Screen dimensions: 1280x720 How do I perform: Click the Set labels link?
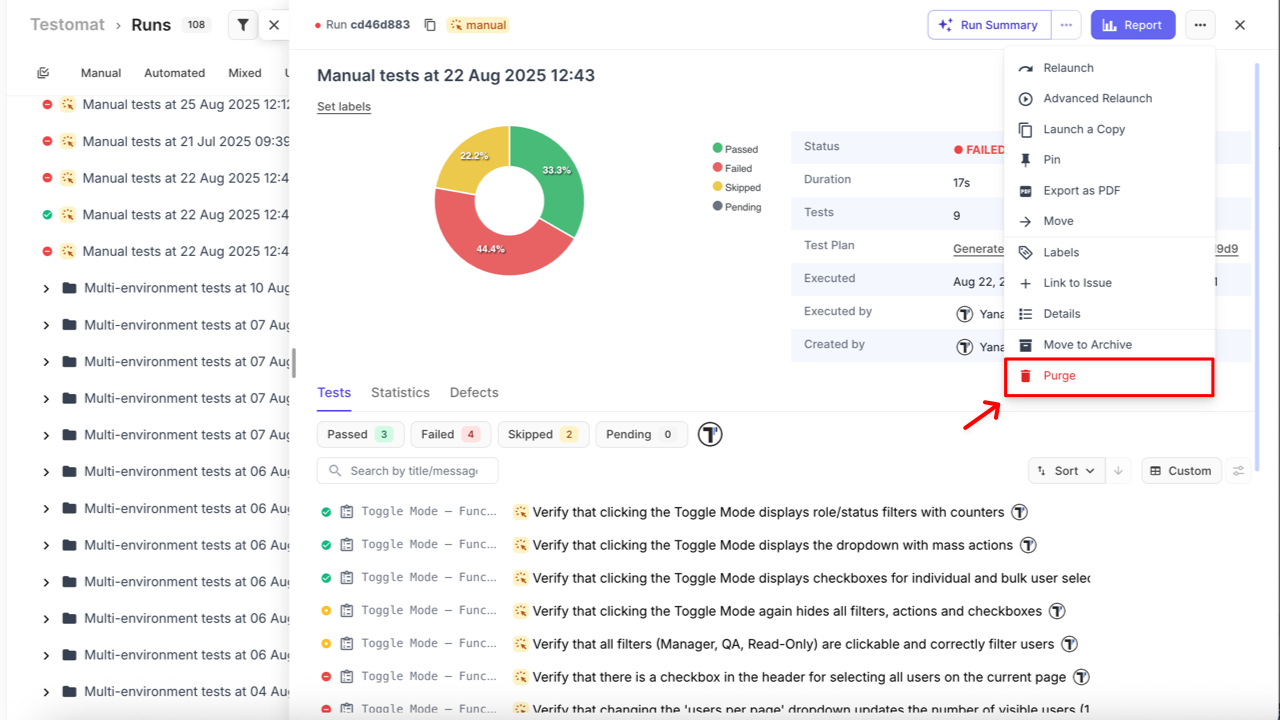(344, 107)
